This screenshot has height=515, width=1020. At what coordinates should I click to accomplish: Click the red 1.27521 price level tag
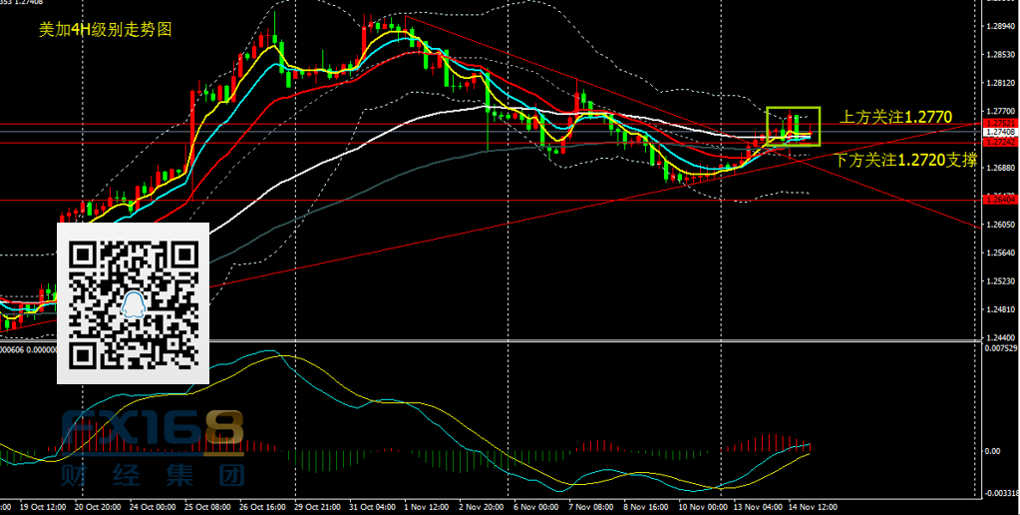(x=1000, y=123)
